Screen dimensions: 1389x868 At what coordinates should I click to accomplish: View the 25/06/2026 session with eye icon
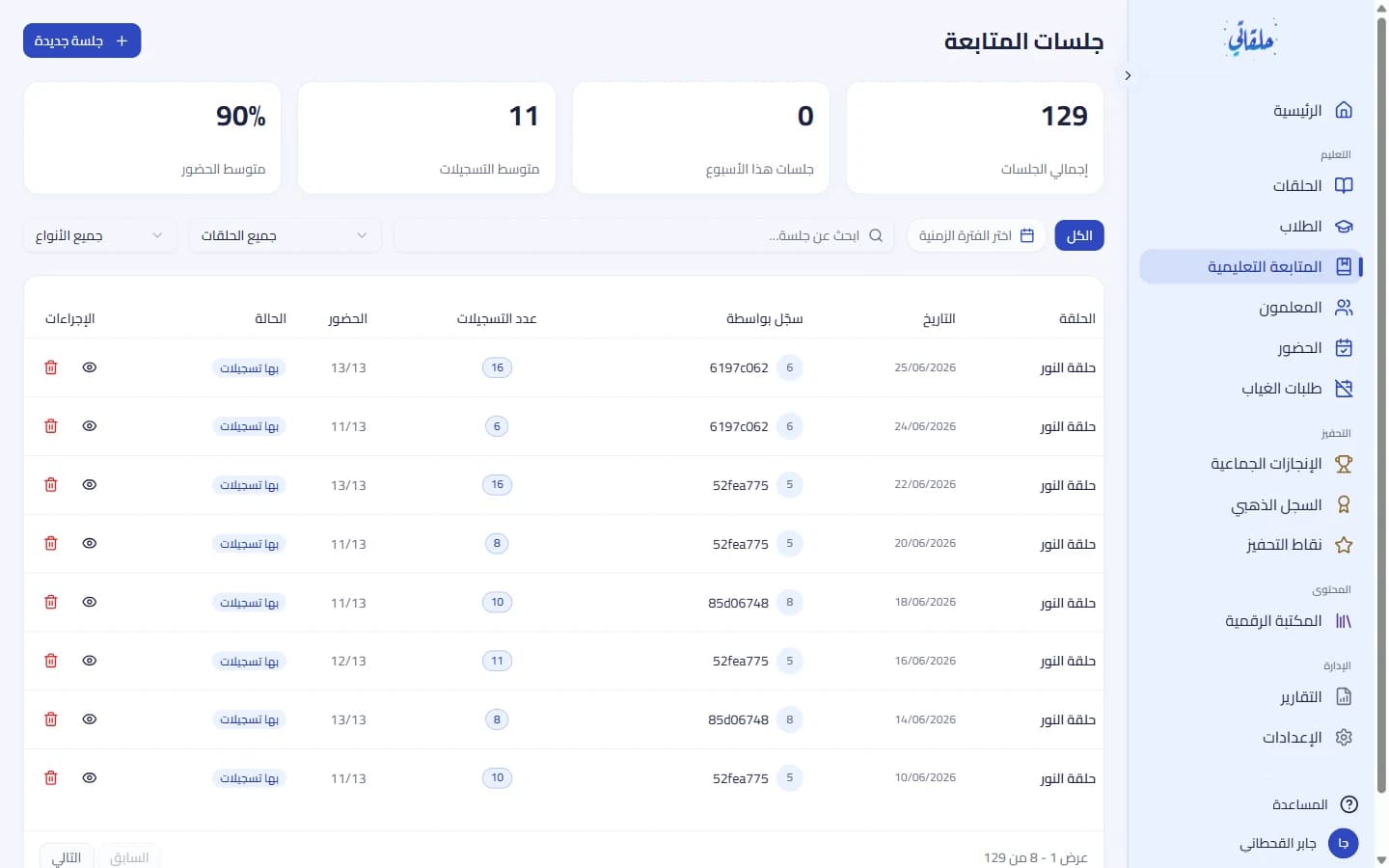coord(90,367)
